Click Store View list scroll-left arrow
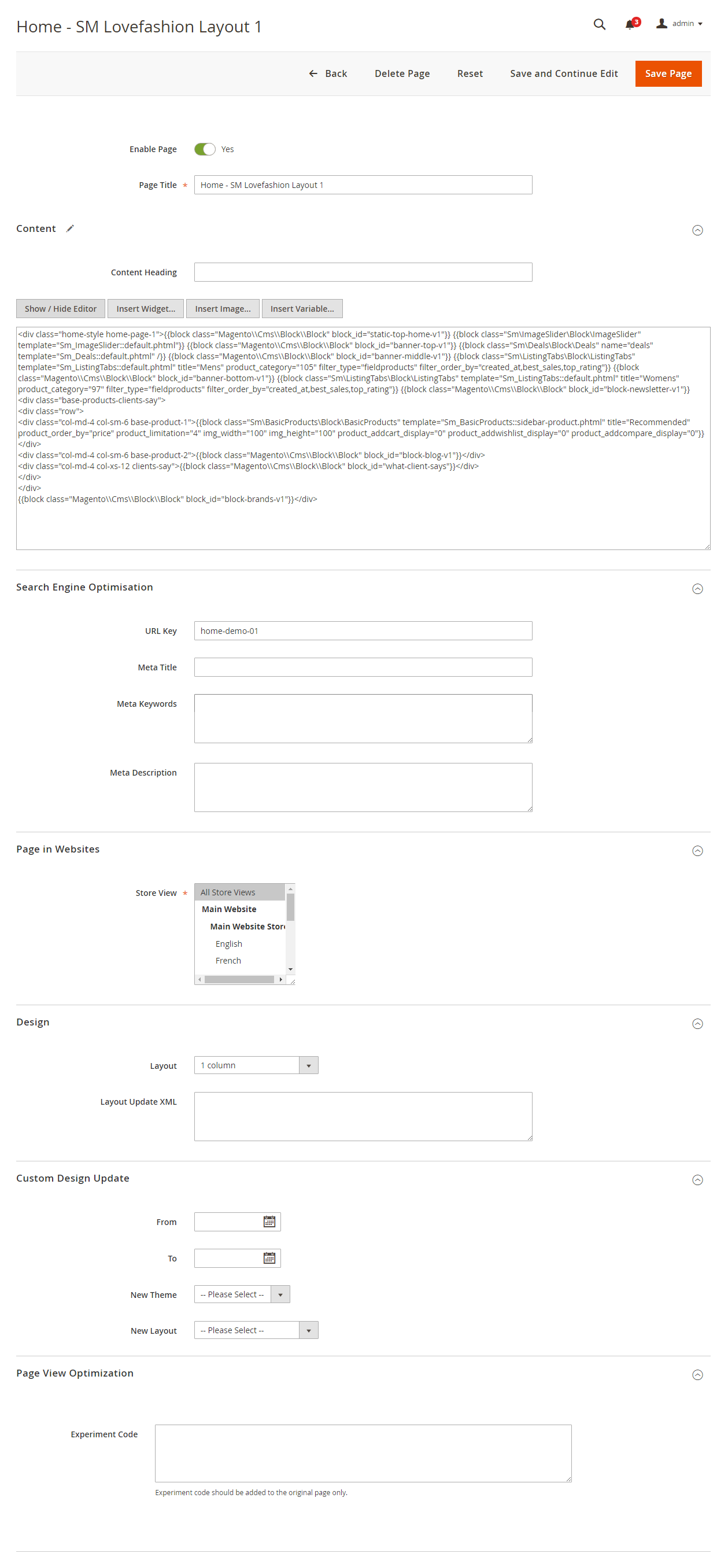Image resolution: width=728 pixels, height=1568 pixels. click(199, 979)
